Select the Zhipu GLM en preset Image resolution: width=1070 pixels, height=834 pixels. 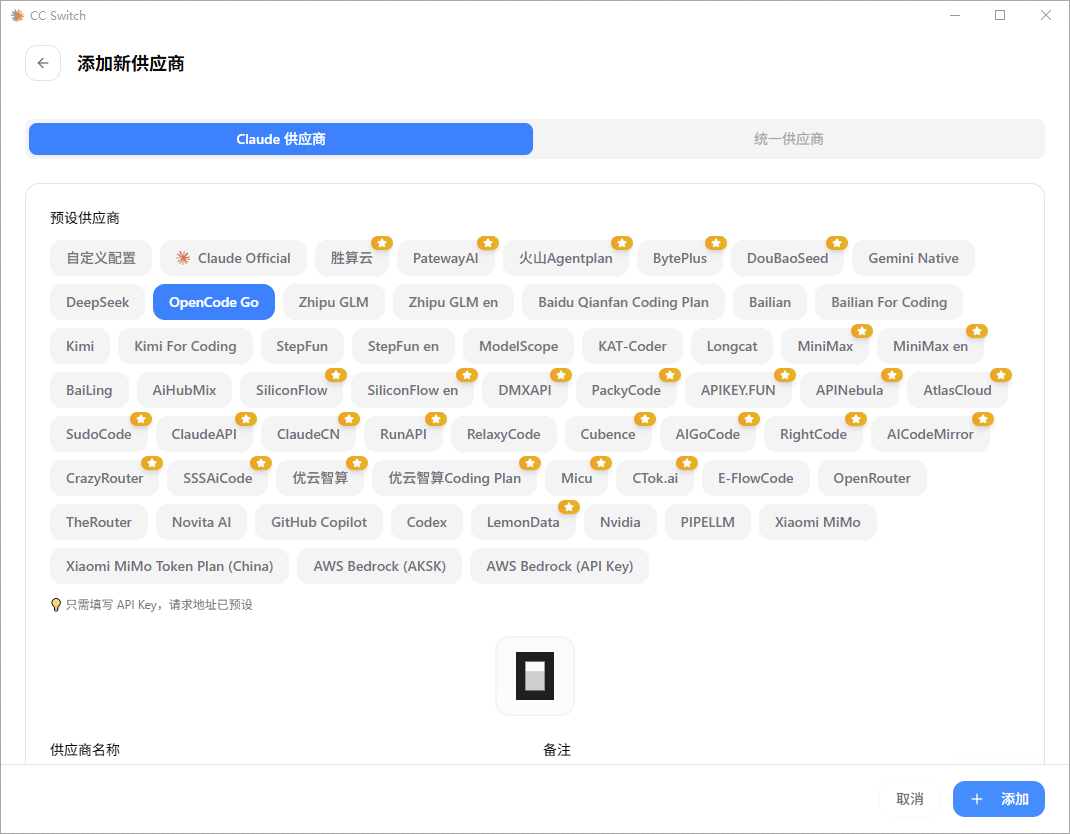453,302
